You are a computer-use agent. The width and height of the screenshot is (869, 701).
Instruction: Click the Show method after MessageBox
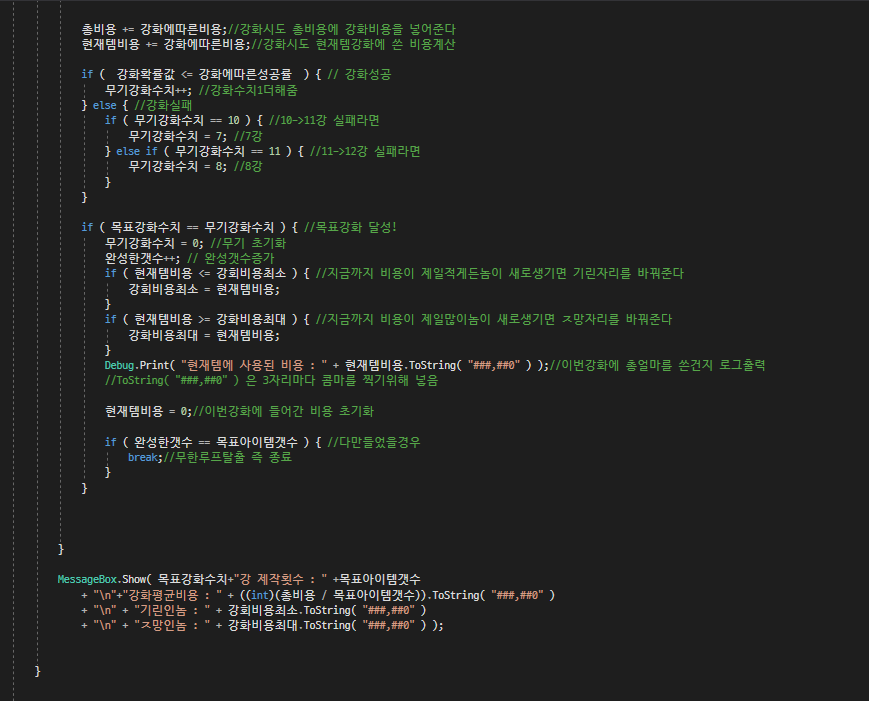[x=136, y=579]
